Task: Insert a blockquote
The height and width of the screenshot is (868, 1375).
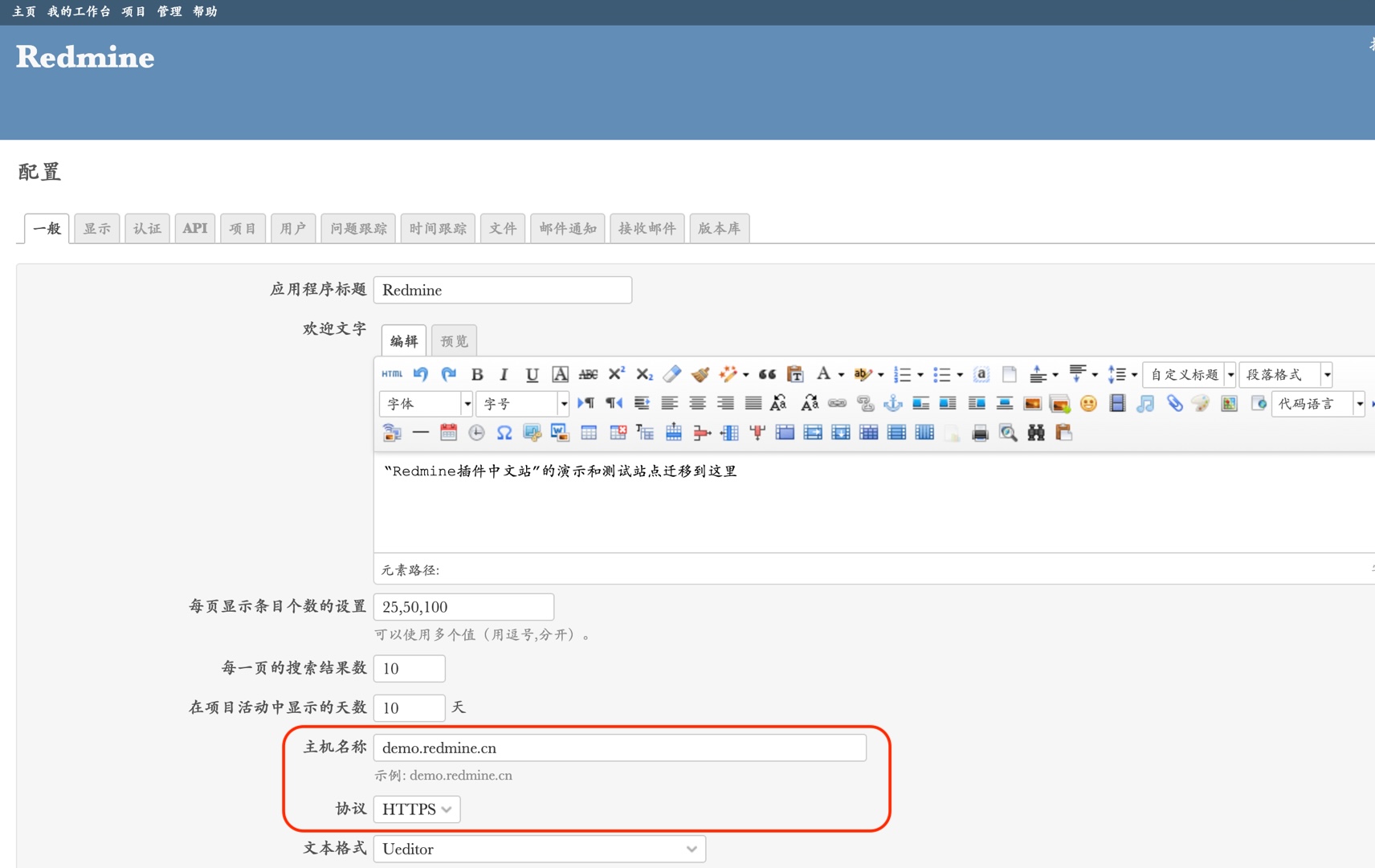Action: [x=767, y=374]
